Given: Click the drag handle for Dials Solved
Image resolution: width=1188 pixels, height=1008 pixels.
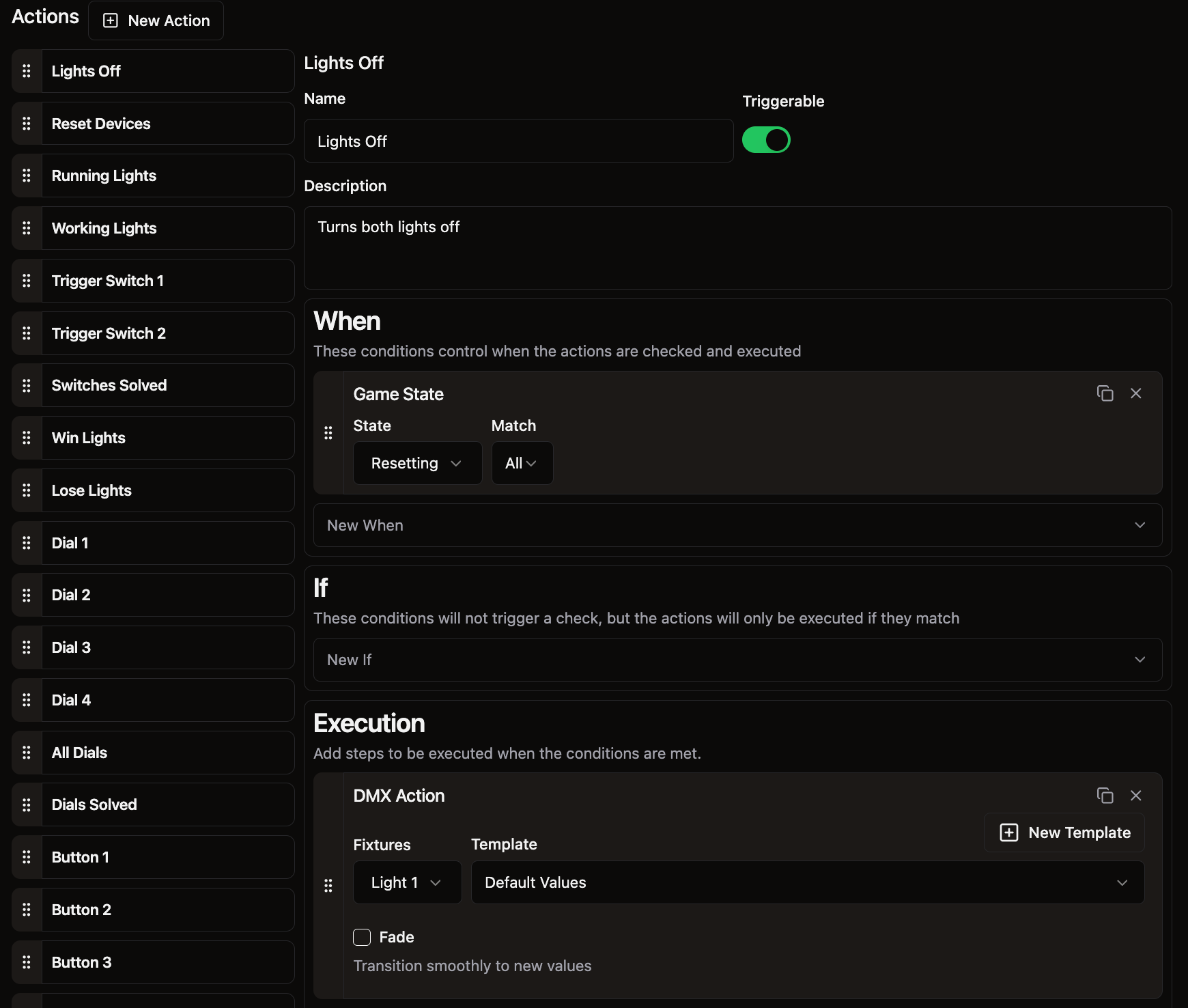Looking at the screenshot, I should [x=27, y=804].
